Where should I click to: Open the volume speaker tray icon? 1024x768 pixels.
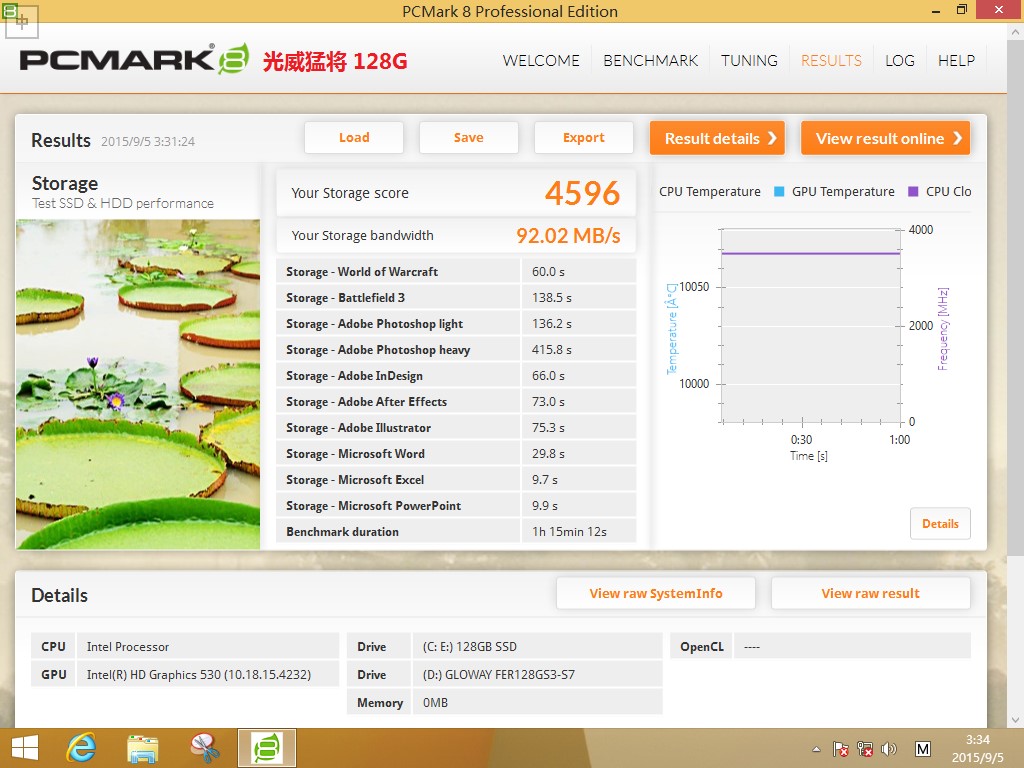(889, 749)
